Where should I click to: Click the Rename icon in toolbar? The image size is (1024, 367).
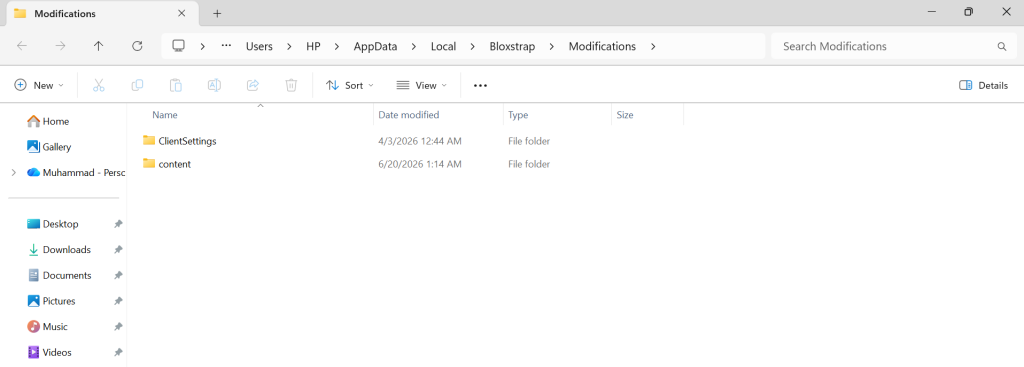click(214, 86)
